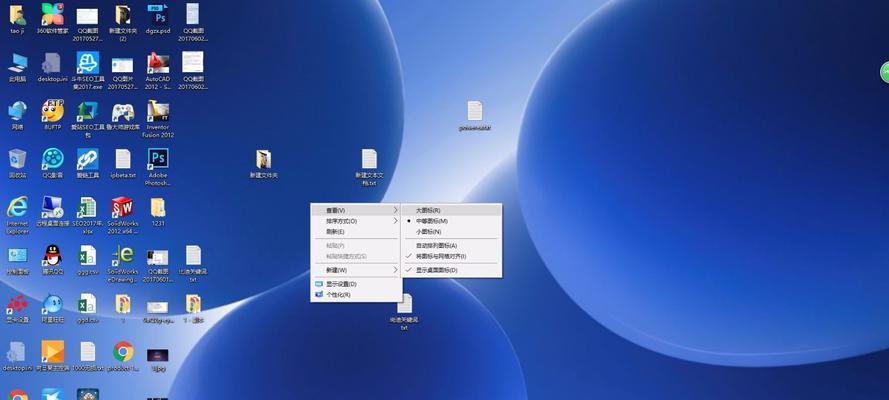Select the 斗牛SEO工具 2017.exe icon

[x=88, y=63]
